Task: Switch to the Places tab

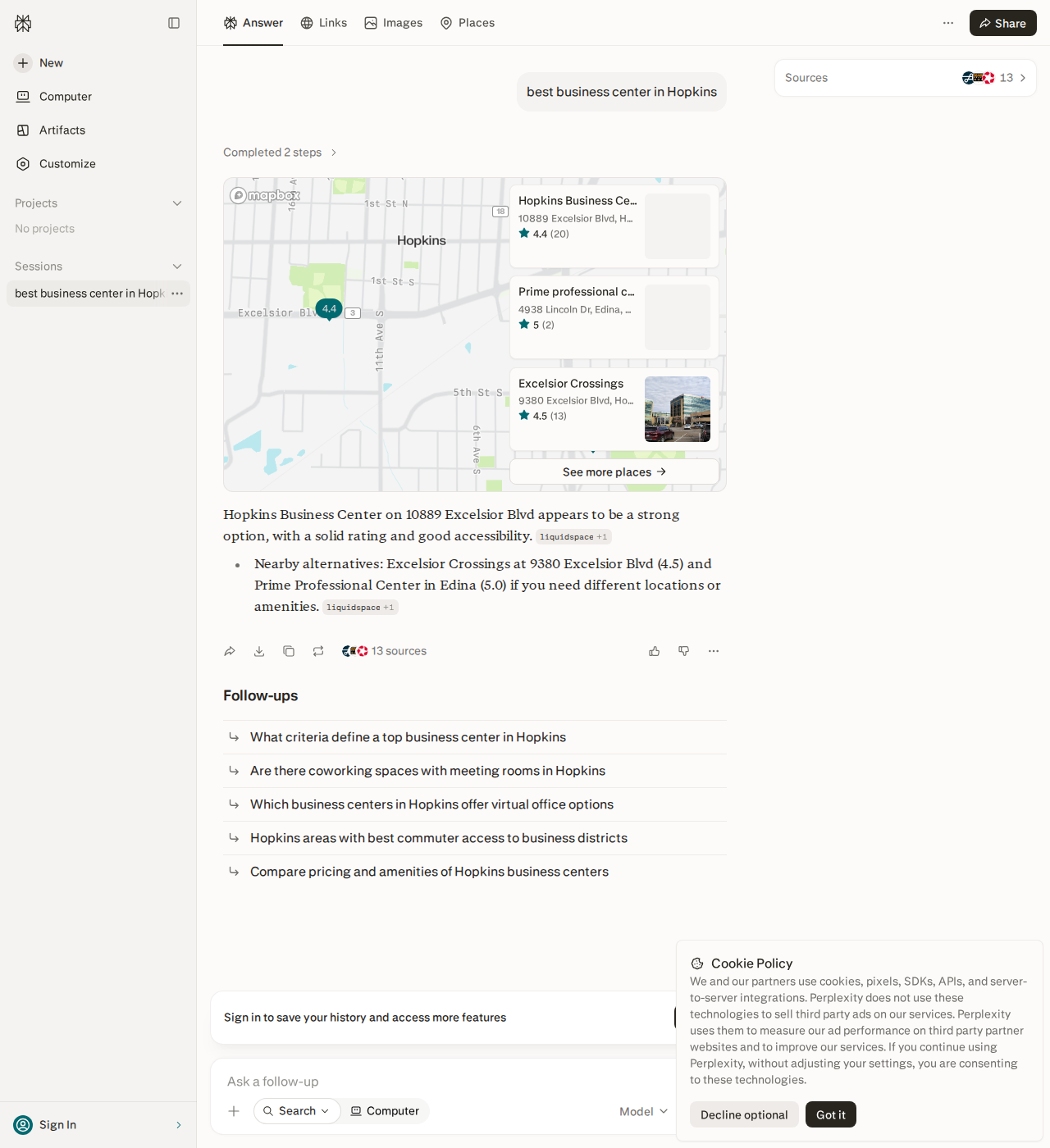Action: click(468, 23)
